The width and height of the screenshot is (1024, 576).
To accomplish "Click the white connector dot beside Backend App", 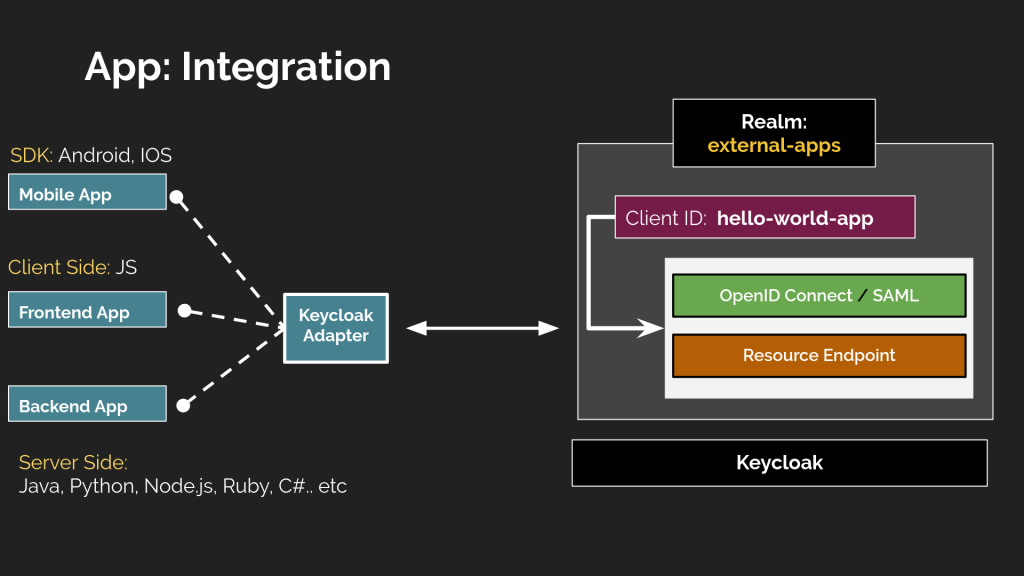I will click(x=182, y=405).
